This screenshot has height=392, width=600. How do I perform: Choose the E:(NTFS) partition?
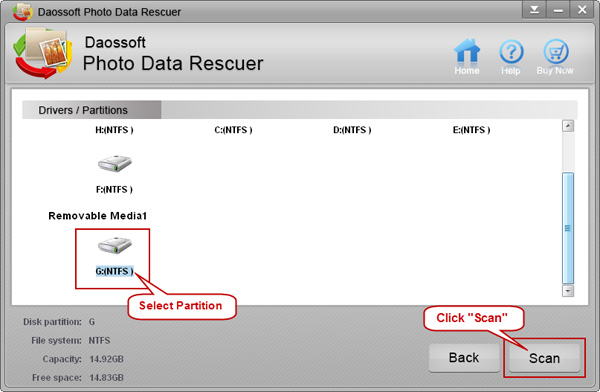coord(471,130)
